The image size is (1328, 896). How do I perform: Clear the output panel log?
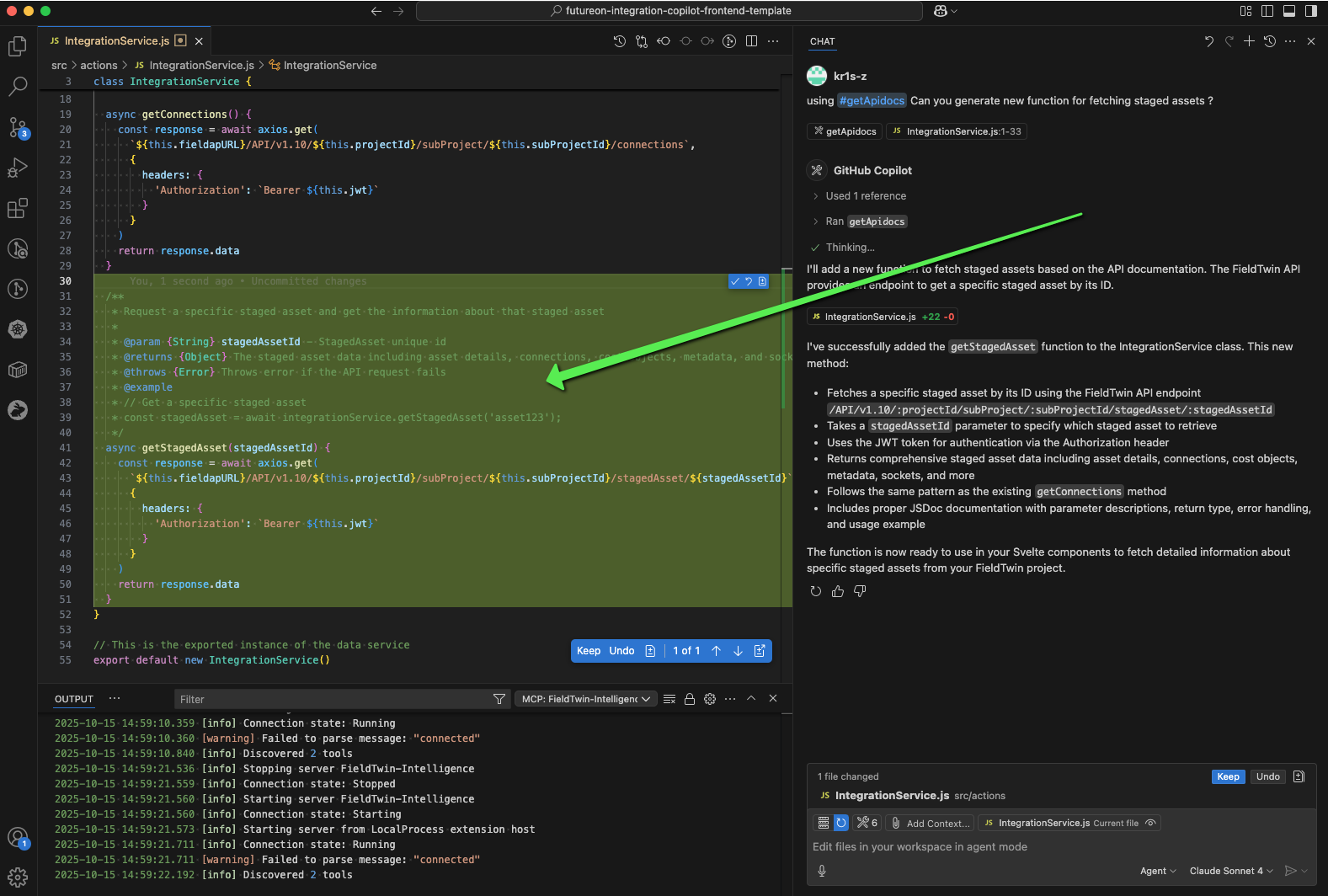tap(669, 699)
